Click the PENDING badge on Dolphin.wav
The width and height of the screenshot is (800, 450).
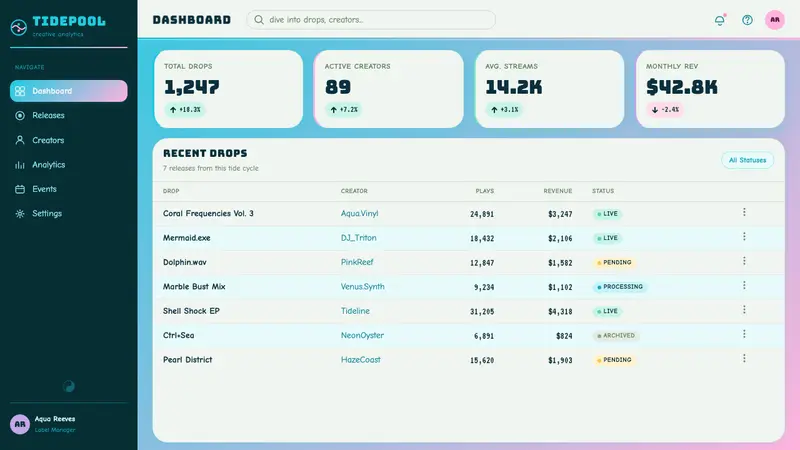(614, 262)
